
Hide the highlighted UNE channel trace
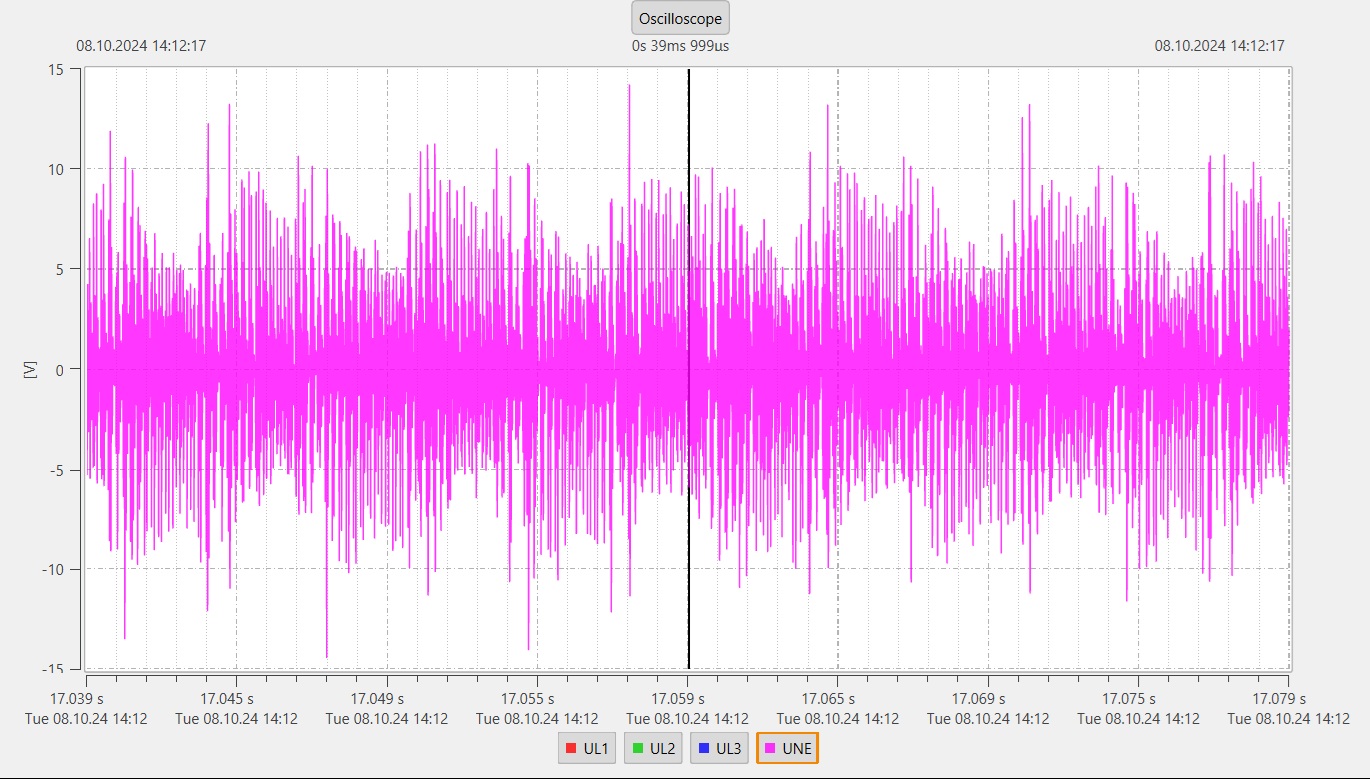click(787, 748)
